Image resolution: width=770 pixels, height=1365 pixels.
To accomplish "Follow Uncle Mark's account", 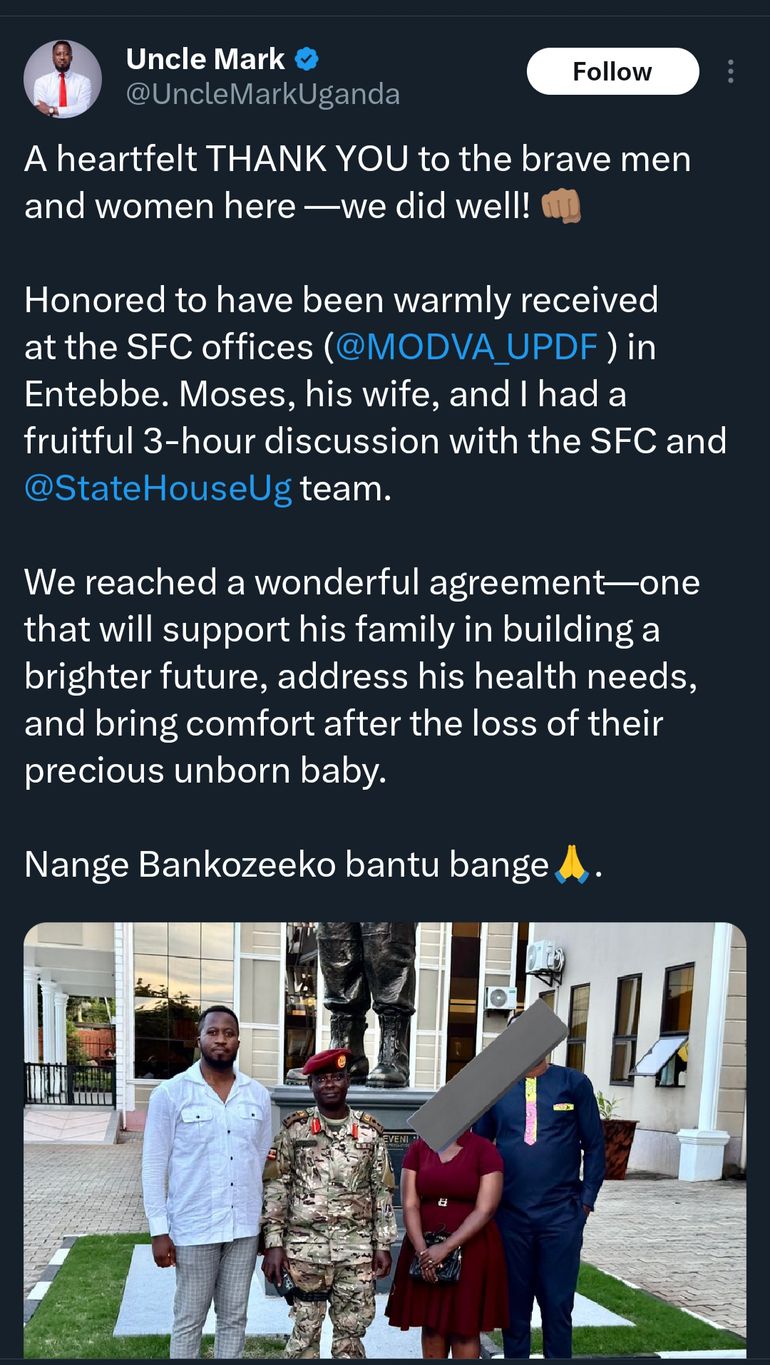I will click(x=612, y=72).
